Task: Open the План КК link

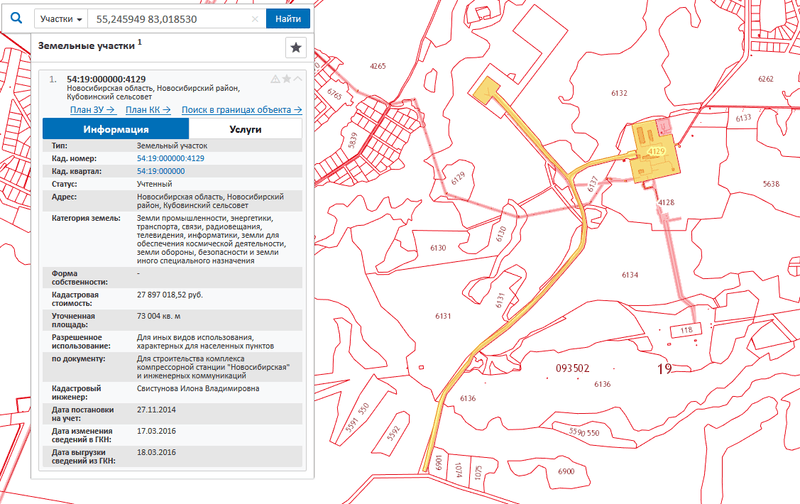Action: (148, 110)
